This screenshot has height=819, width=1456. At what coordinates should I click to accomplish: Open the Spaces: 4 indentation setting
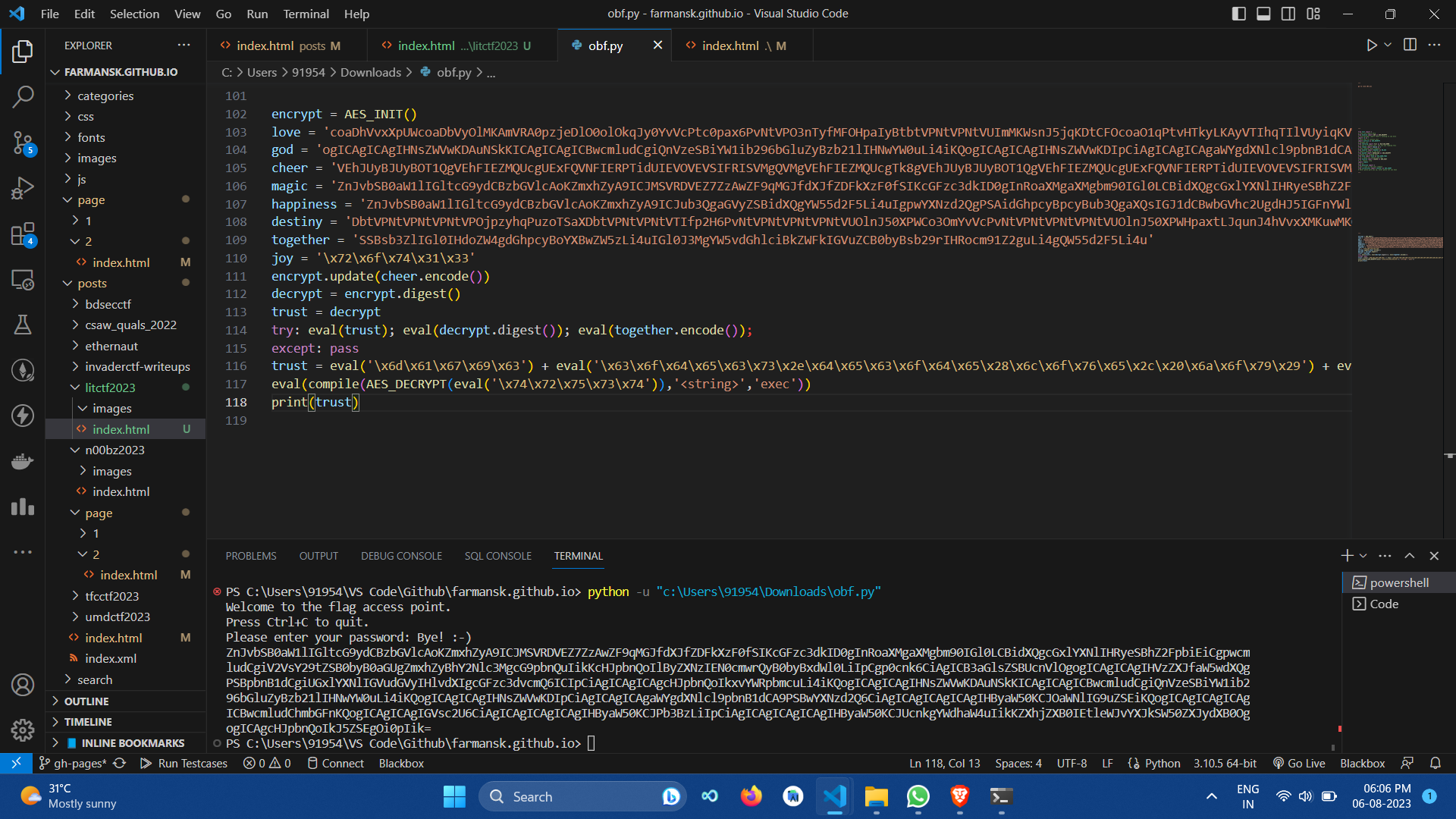point(1018,764)
